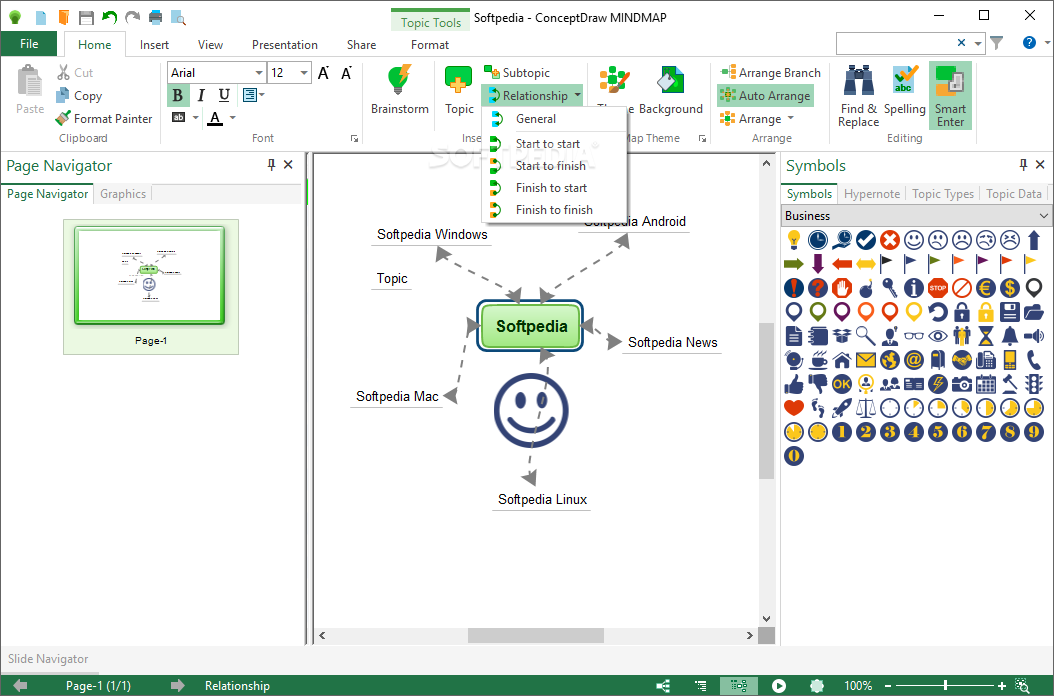The width and height of the screenshot is (1054, 696).
Task: Toggle Auto Arrange
Action: tap(766, 95)
